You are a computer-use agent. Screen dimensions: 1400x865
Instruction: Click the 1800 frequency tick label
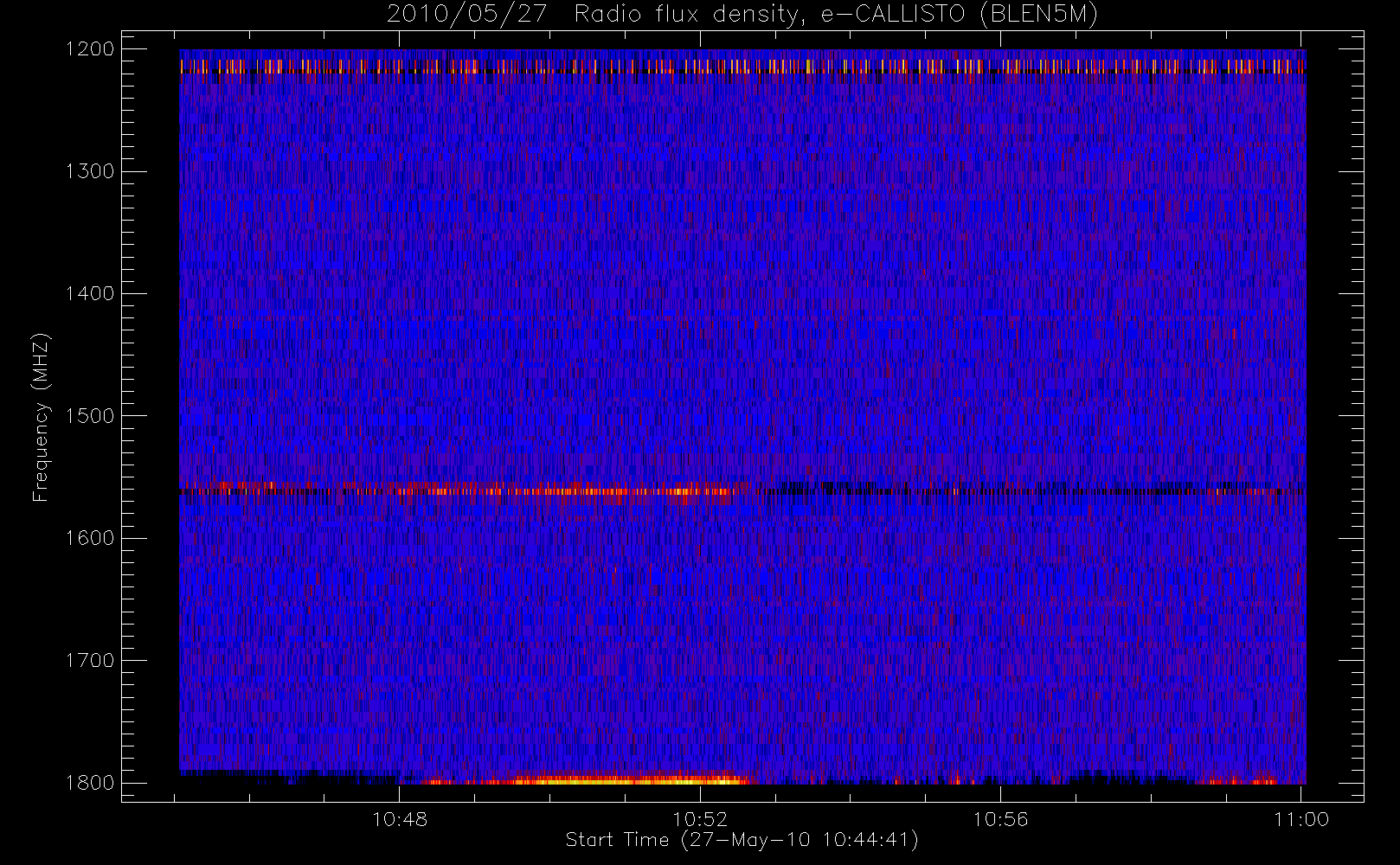click(x=90, y=783)
